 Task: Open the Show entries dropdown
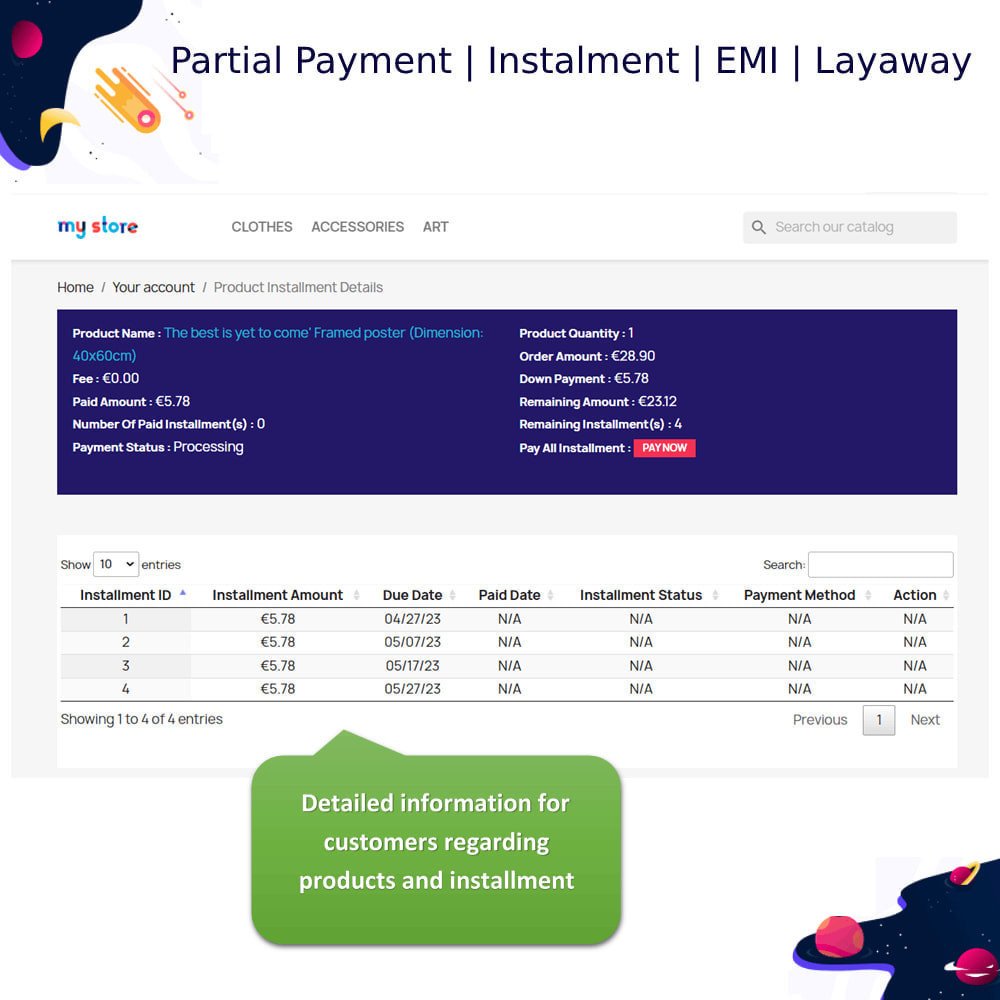[x=116, y=564]
